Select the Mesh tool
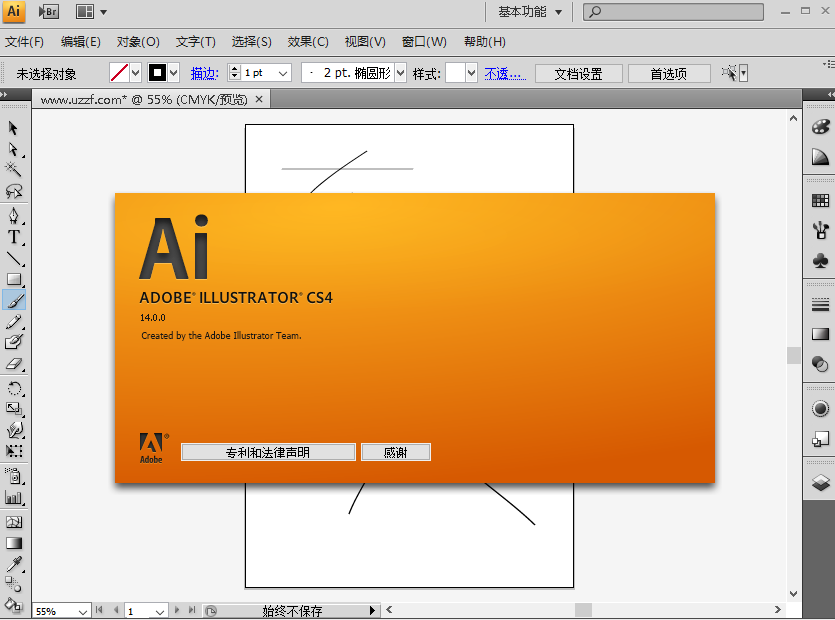This screenshot has height=620, width=835. pyautogui.click(x=13, y=522)
